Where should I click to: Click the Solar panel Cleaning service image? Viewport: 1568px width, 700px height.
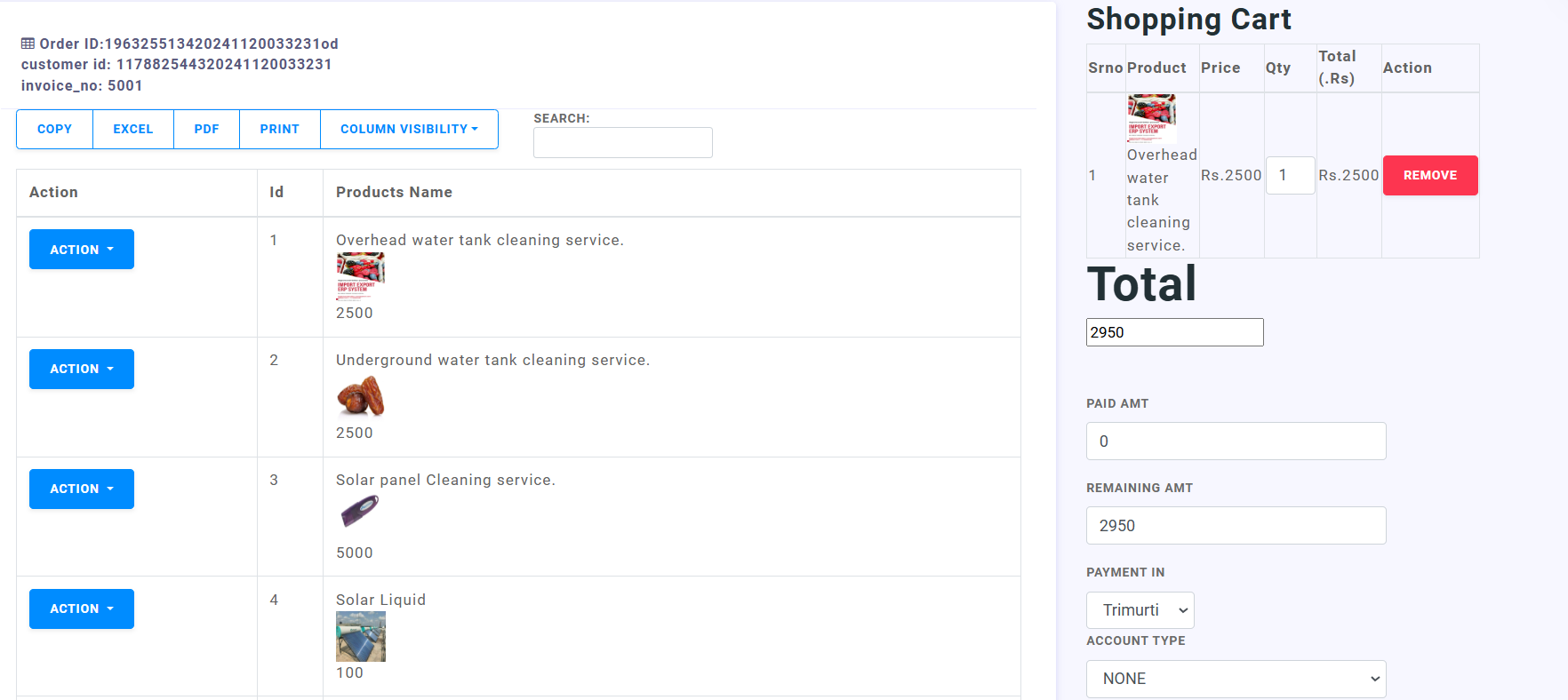tap(360, 512)
